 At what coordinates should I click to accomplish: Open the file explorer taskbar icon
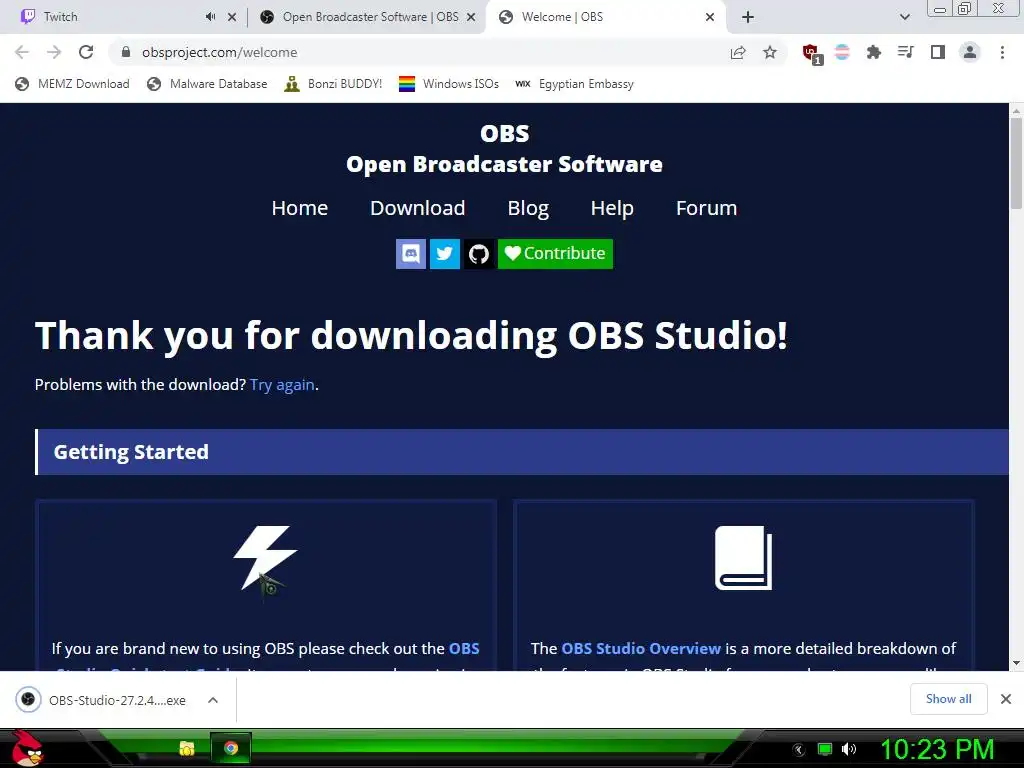[187, 748]
